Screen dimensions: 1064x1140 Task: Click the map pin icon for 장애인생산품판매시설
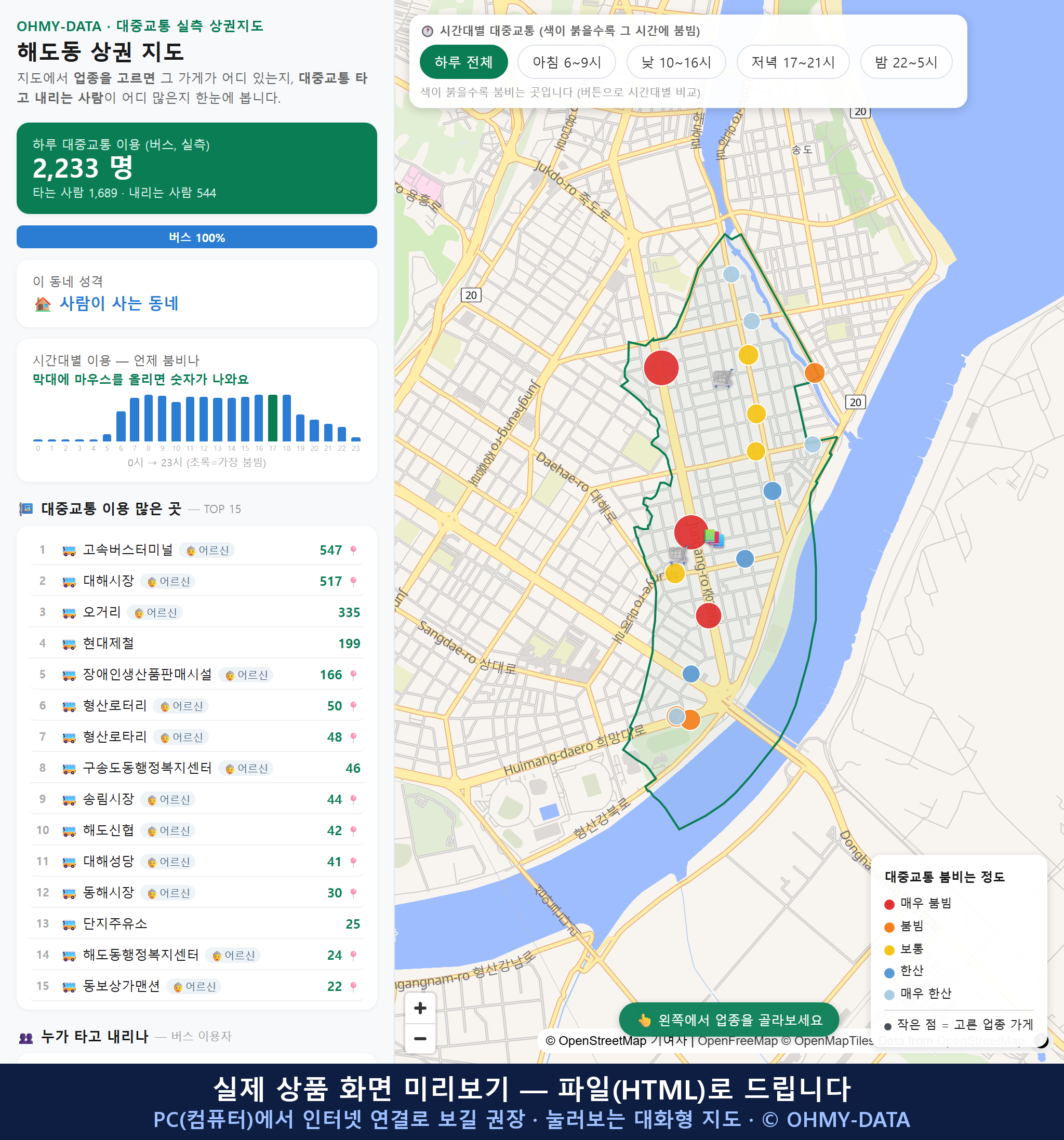(353, 675)
